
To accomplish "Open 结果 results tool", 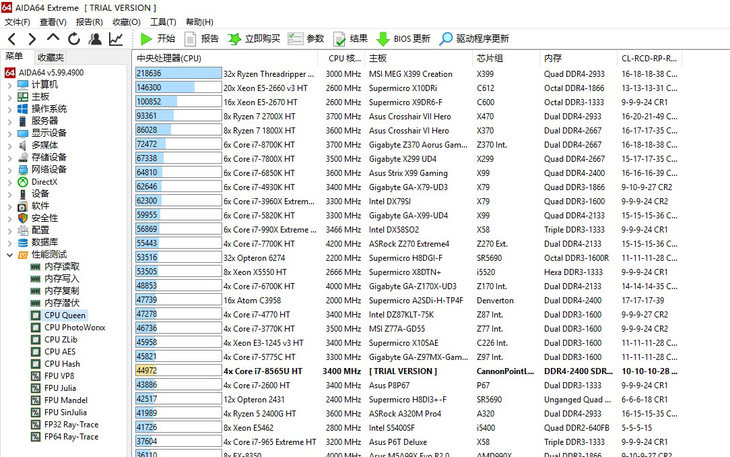I will point(351,39).
